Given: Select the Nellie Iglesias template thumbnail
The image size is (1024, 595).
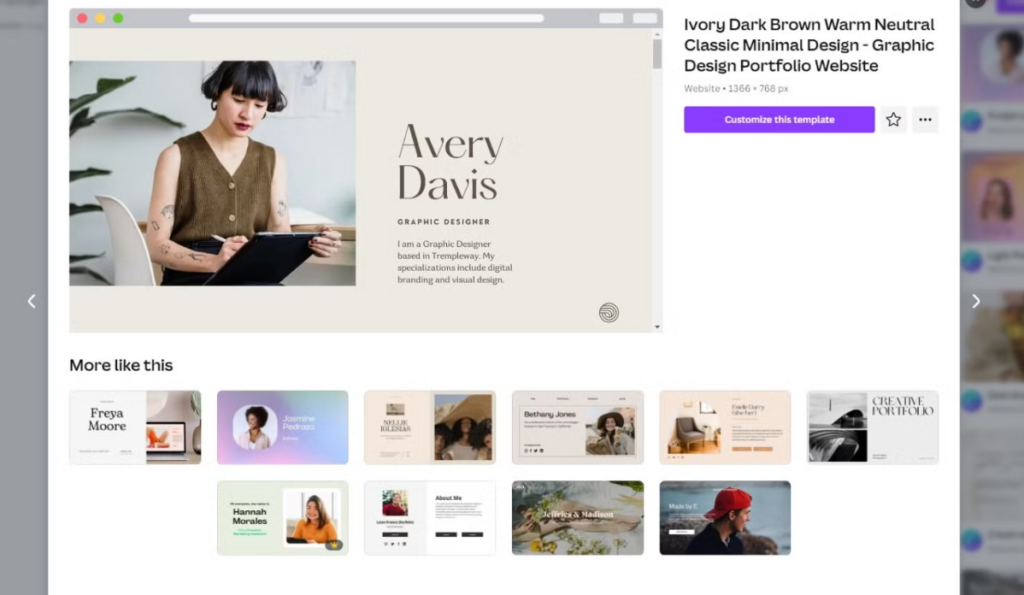Looking at the screenshot, I should point(429,427).
